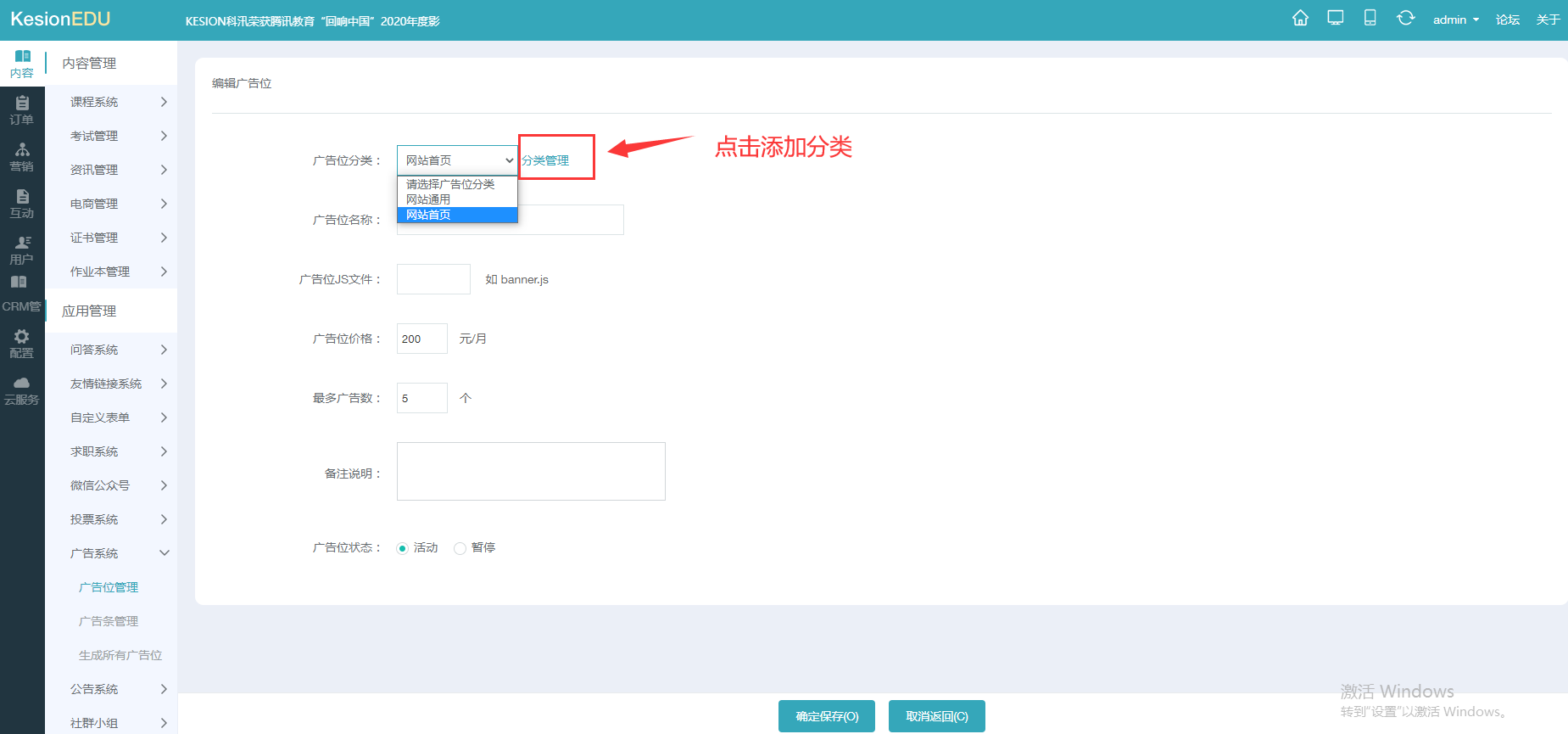Click the home icon in top bar
The height and width of the screenshot is (734, 1568).
(x=1300, y=19)
